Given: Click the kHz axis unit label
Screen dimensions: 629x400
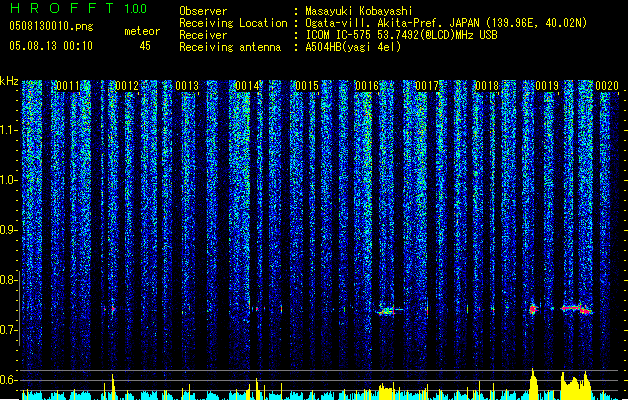Looking at the screenshot, I should point(9,81).
